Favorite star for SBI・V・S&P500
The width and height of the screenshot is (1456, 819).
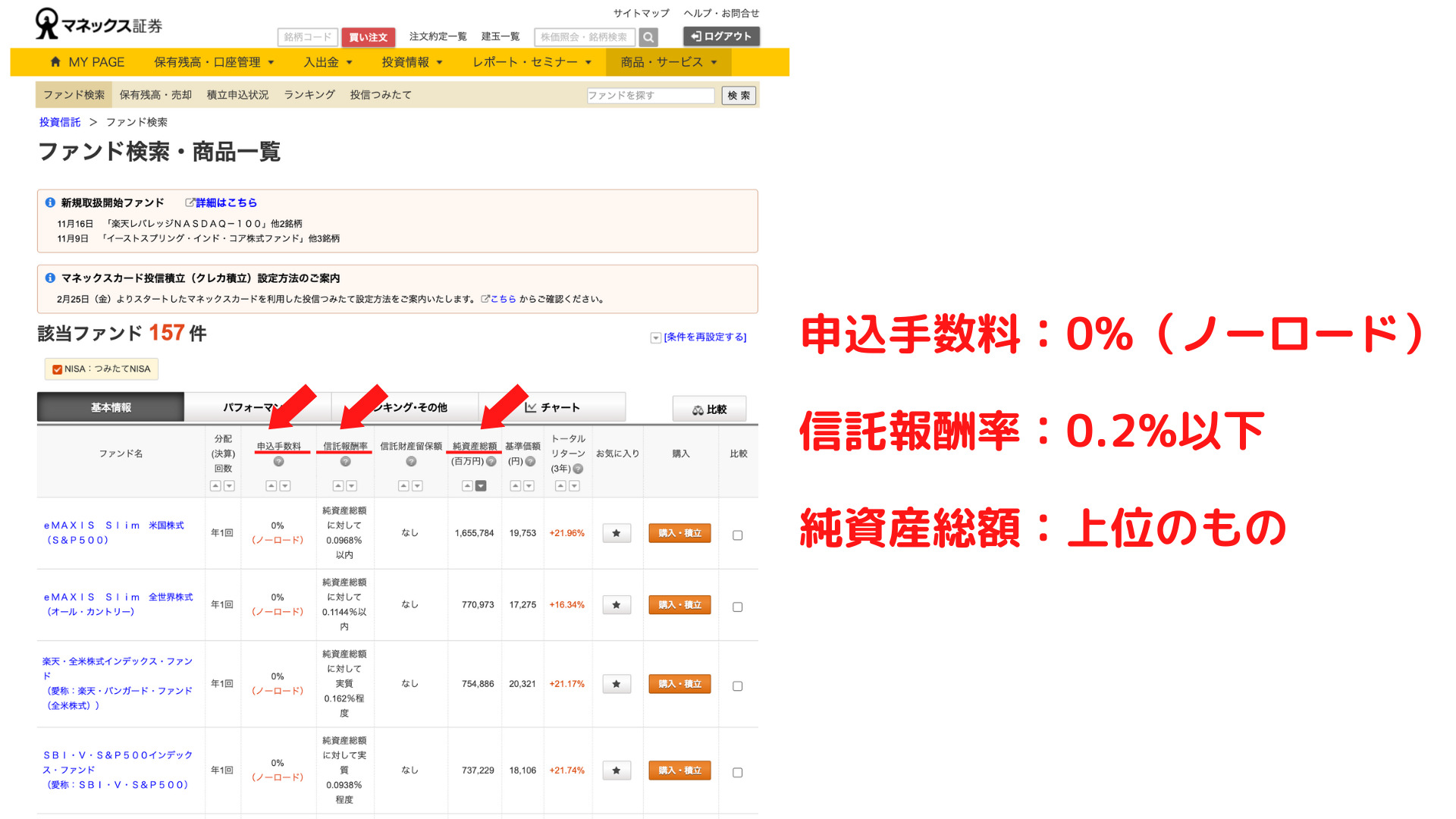tap(617, 770)
